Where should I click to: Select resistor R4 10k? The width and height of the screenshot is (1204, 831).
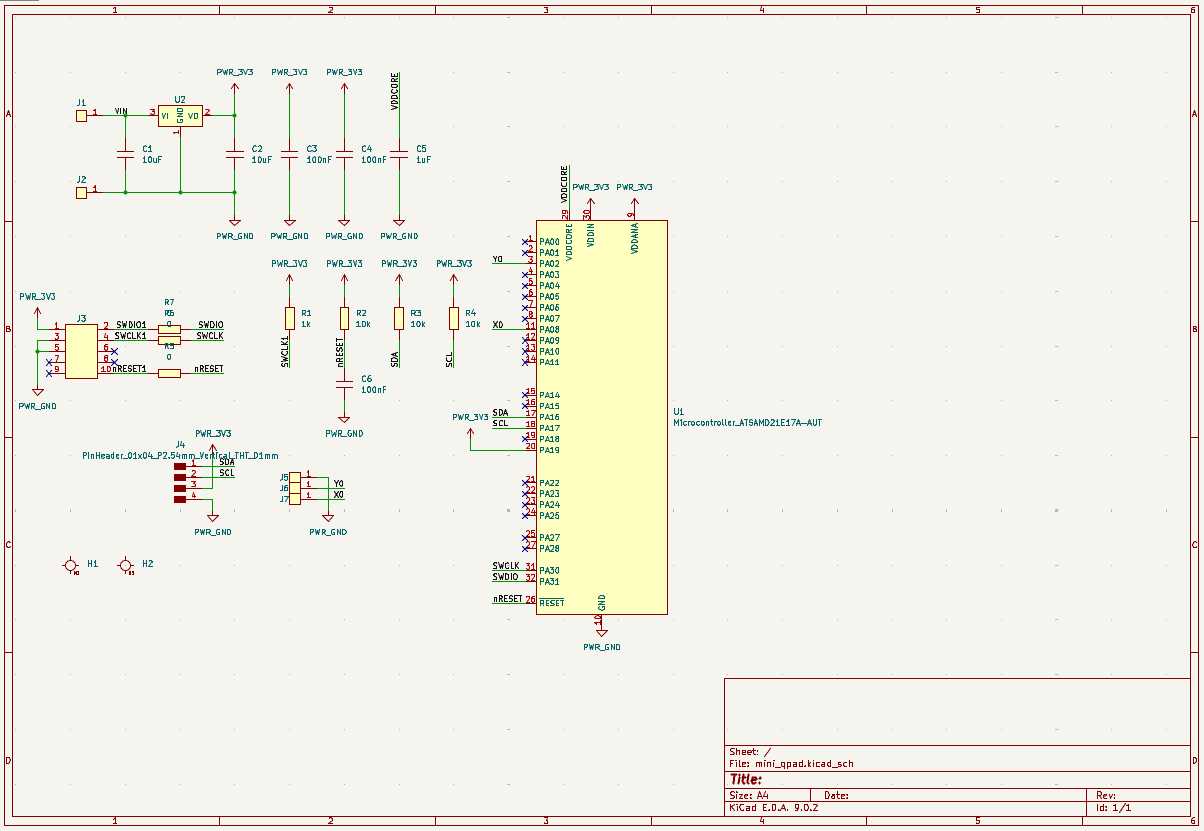(455, 318)
